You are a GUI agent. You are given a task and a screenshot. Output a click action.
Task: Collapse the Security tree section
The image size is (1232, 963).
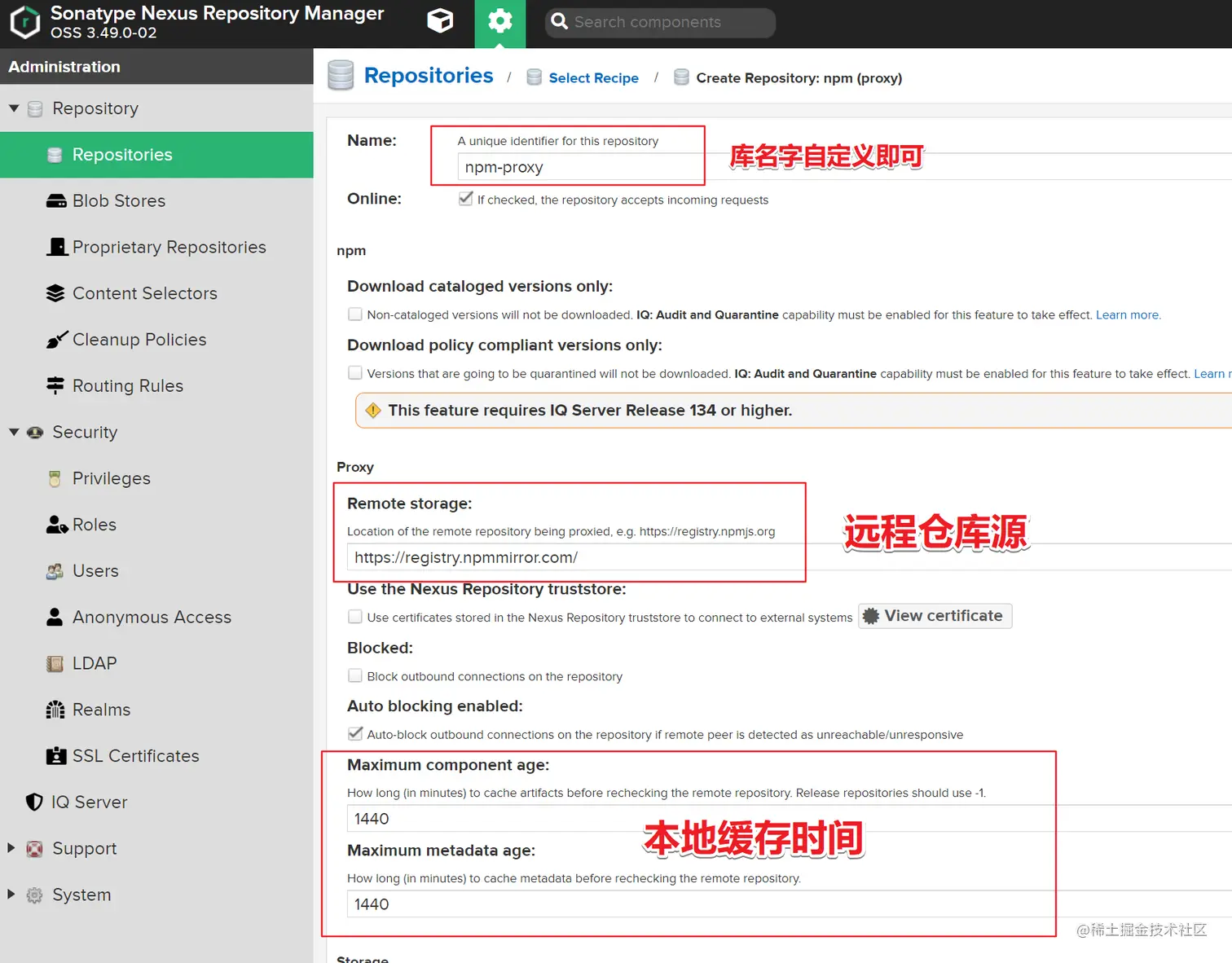pos(14,432)
